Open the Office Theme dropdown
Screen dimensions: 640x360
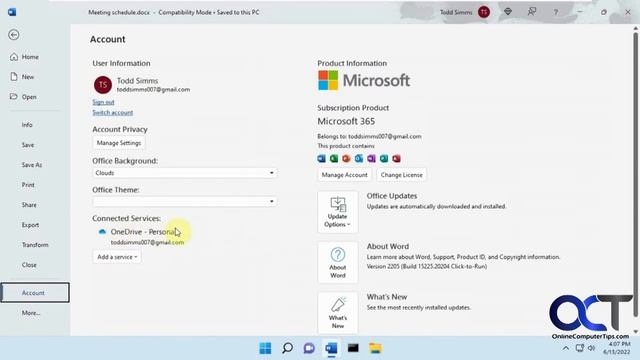point(184,202)
